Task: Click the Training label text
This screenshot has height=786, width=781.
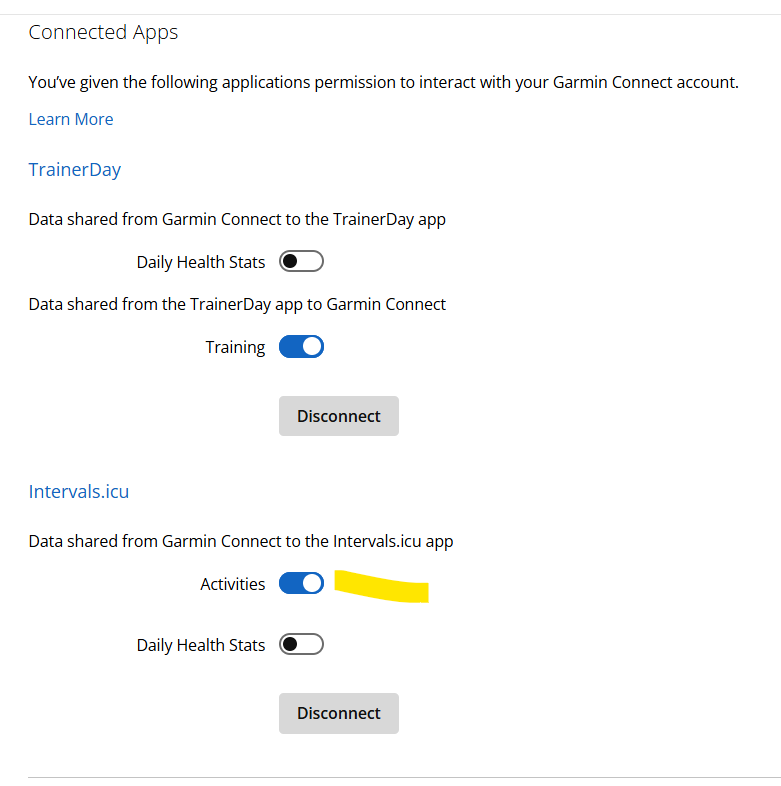Action: coord(235,347)
